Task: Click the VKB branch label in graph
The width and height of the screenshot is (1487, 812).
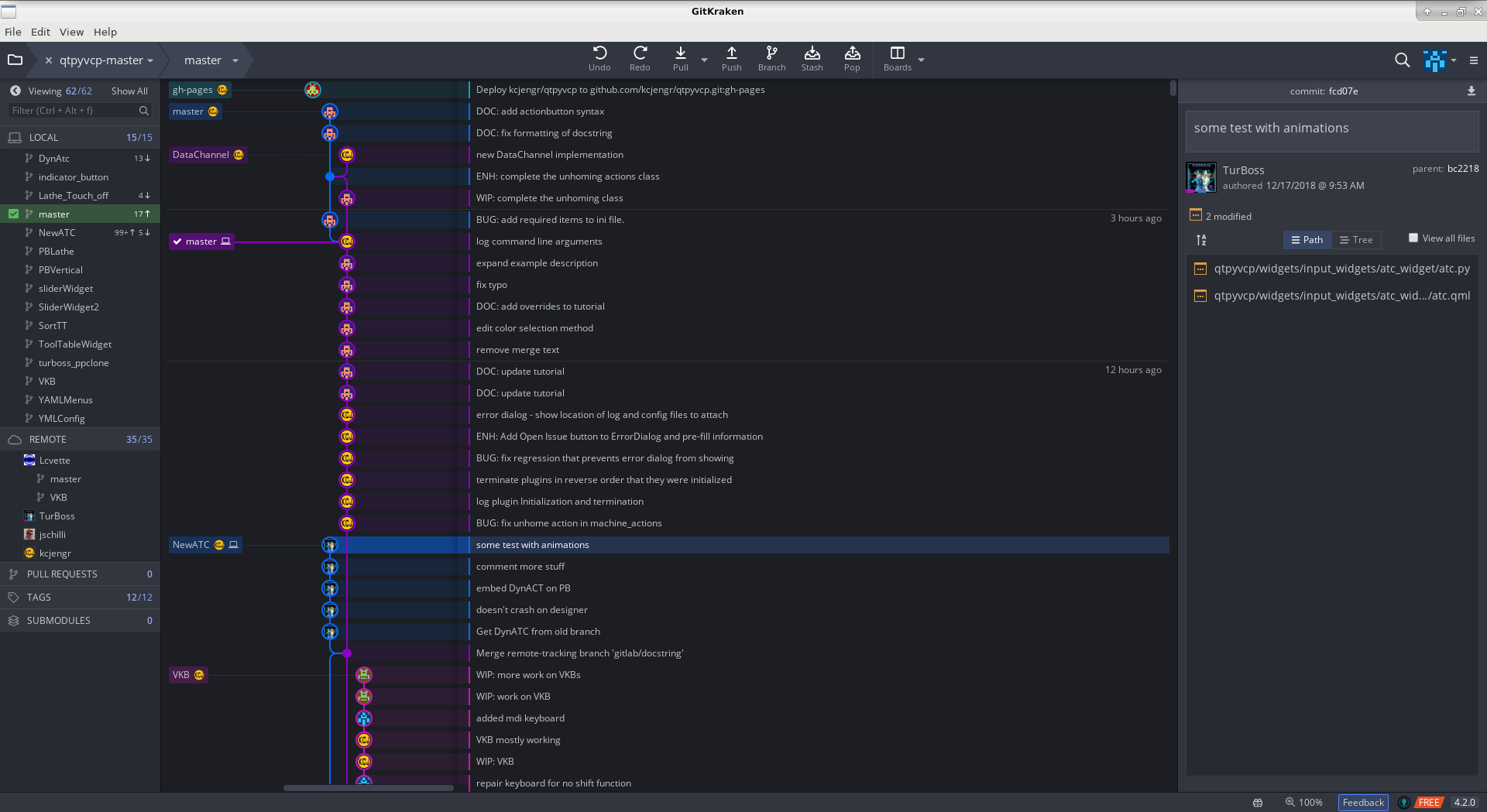Action: [x=188, y=675]
